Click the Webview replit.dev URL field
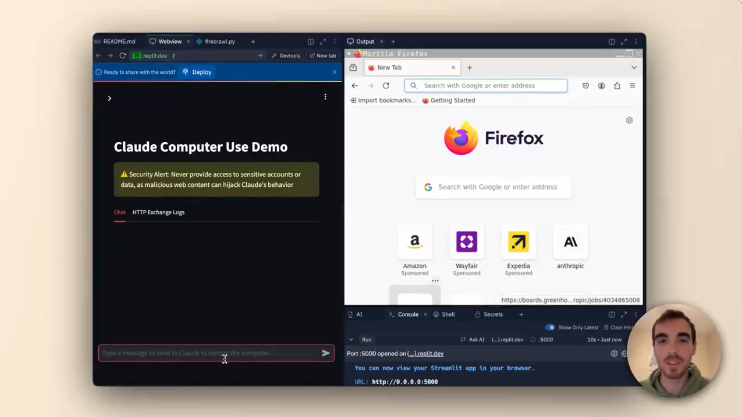The height and width of the screenshot is (417, 742). click(x=194, y=56)
